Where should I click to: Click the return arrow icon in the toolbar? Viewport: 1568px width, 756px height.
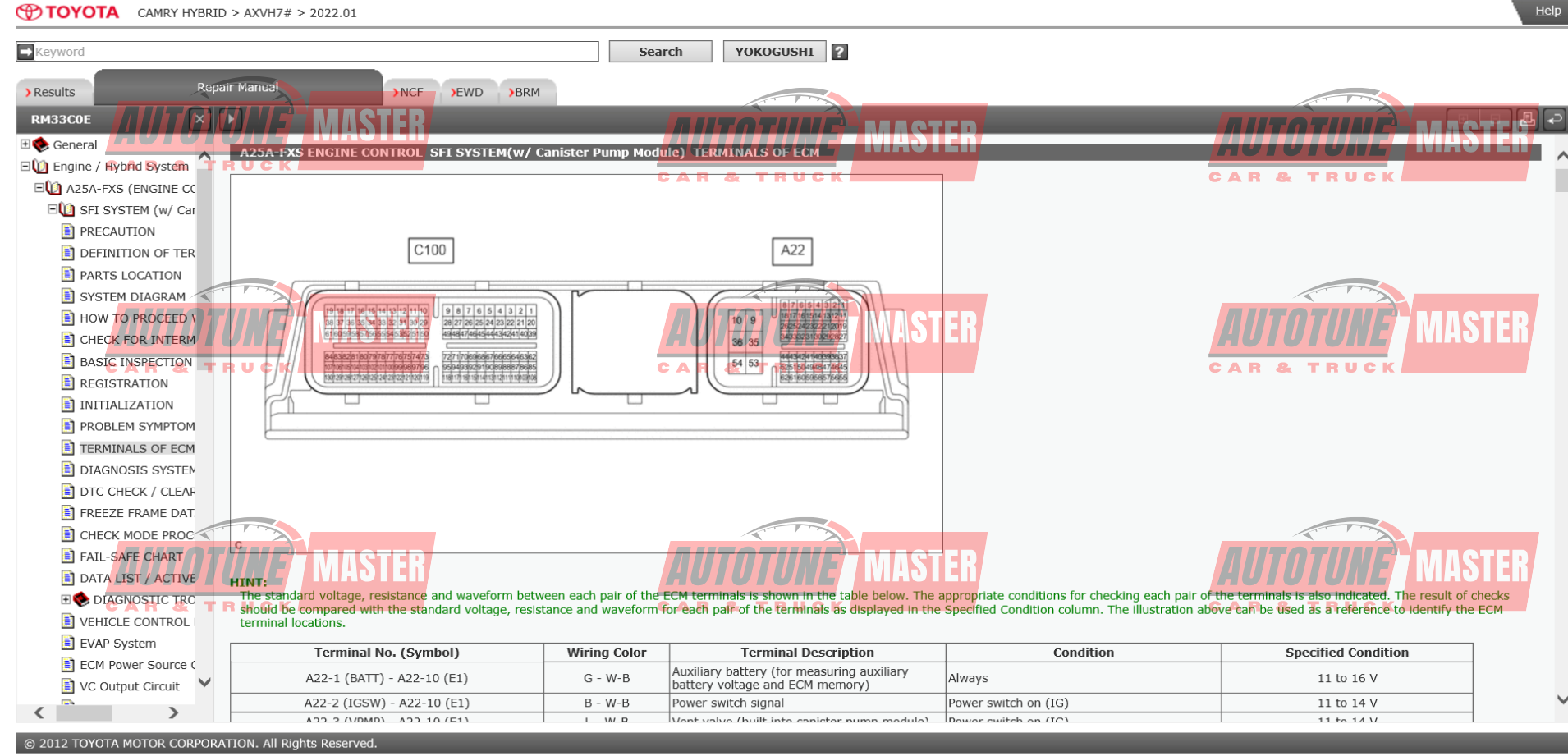point(1555,119)
